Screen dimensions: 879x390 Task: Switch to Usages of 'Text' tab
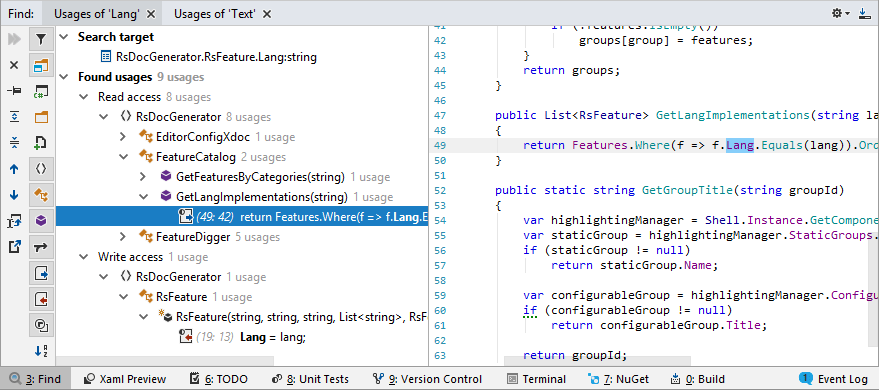click(215, 13)
